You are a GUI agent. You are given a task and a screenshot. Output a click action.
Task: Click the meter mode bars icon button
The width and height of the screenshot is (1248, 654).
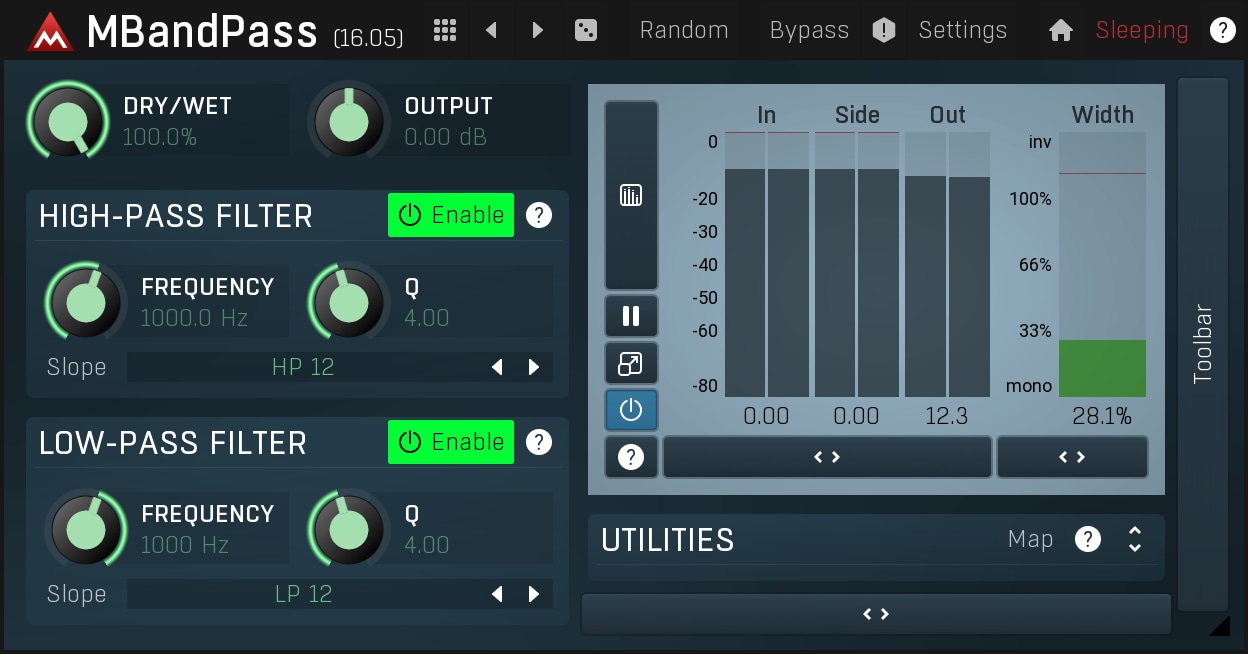pos(631,195)
